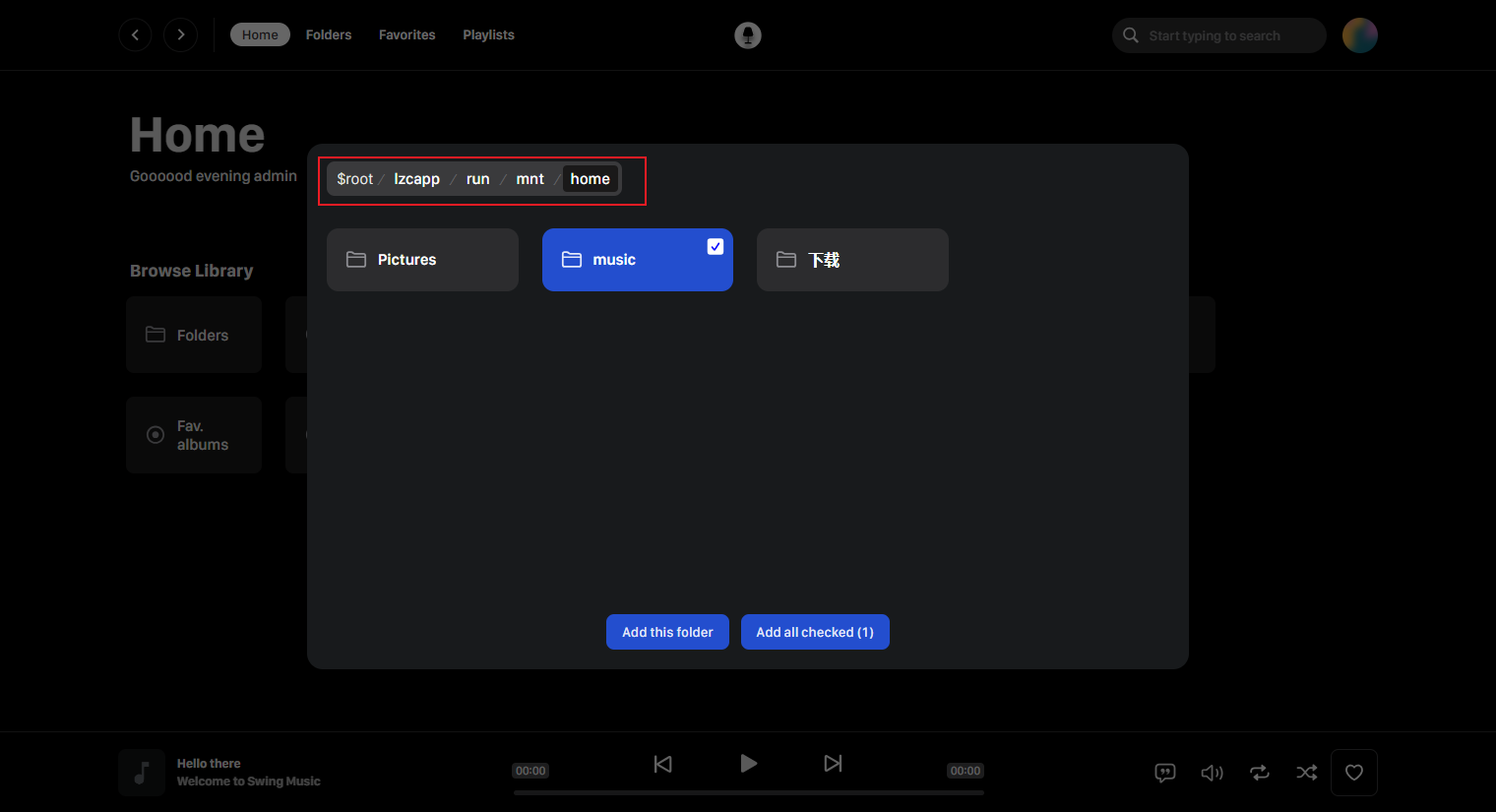Open the 下载 folder

click(x=852, y=260)
